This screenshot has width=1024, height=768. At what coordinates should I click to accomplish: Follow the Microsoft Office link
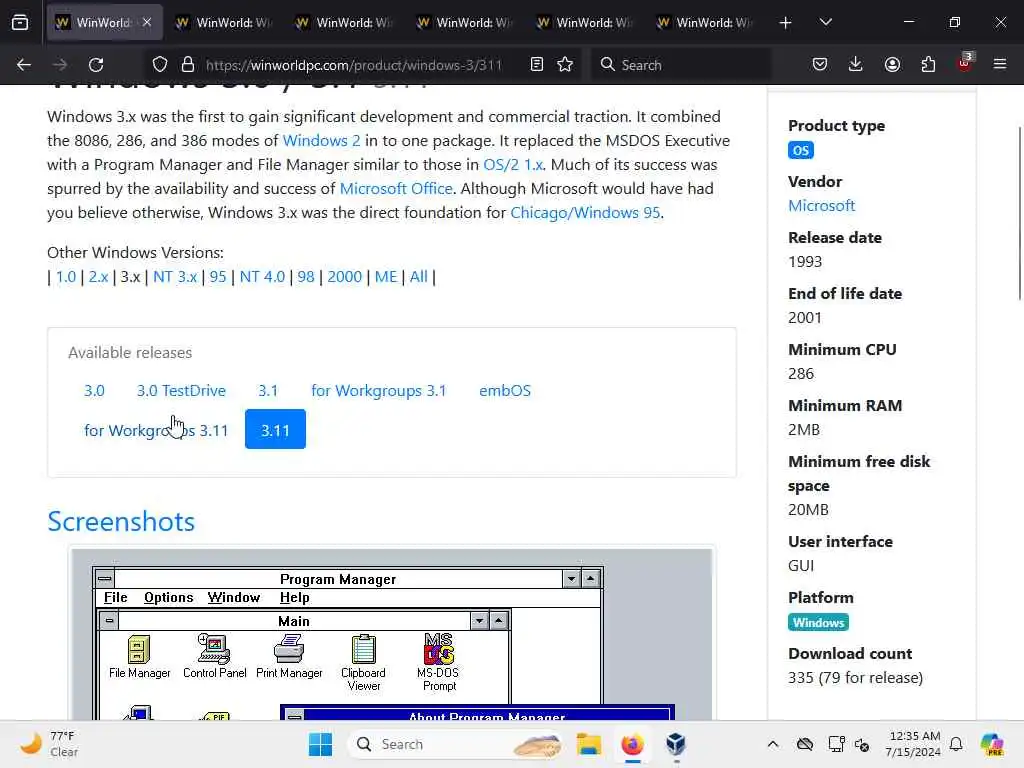(x=396, y=189)
